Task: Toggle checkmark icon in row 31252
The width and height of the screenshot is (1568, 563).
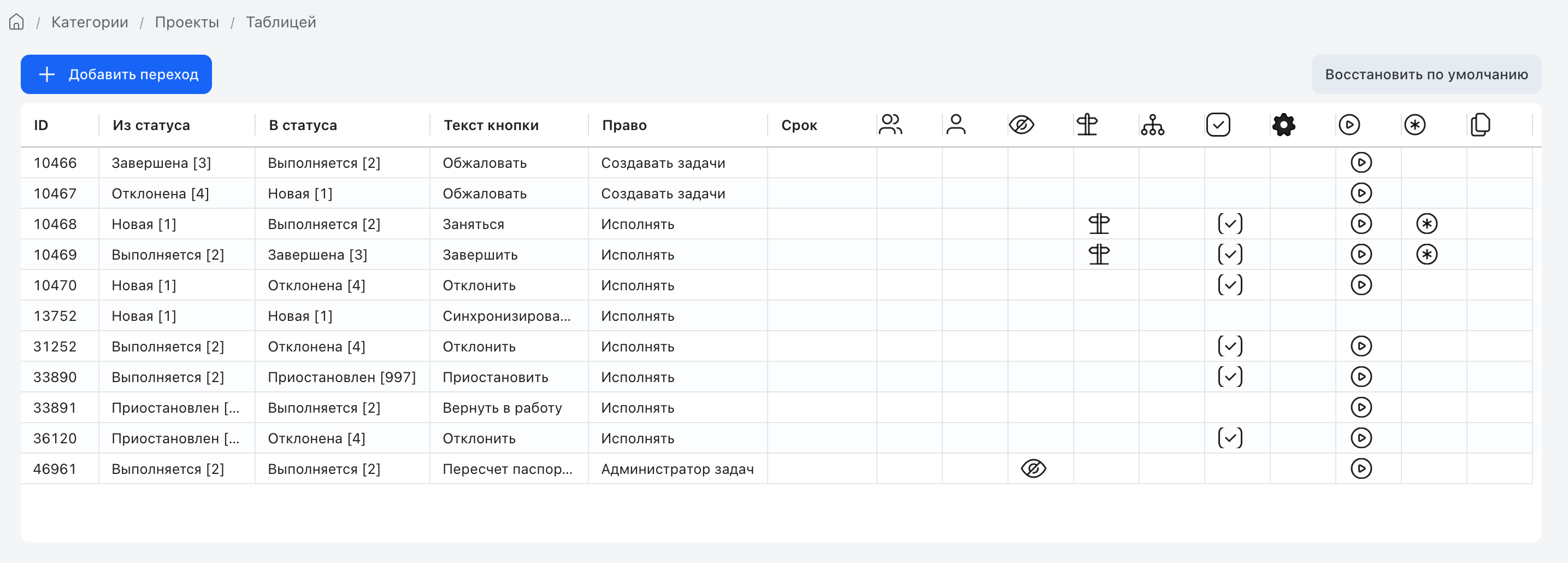Action: coord(1230,346)
